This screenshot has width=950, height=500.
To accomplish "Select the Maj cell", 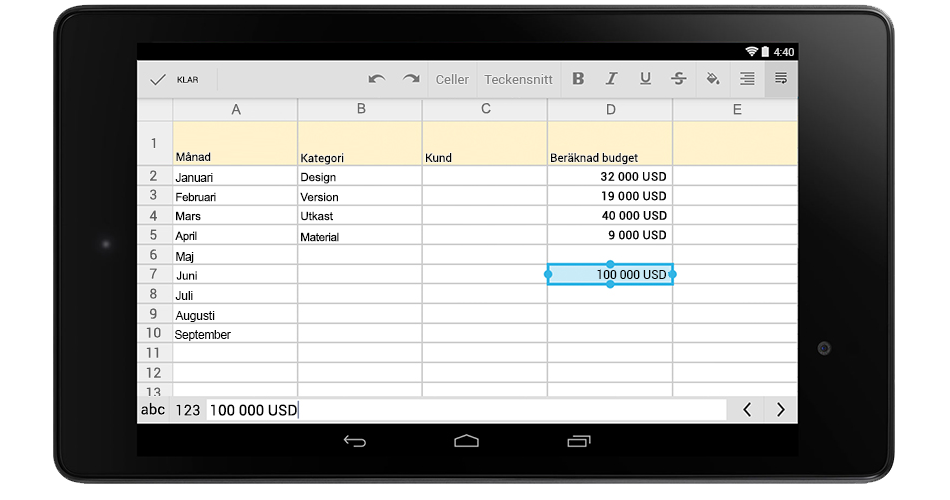I will tap(235, 255).
